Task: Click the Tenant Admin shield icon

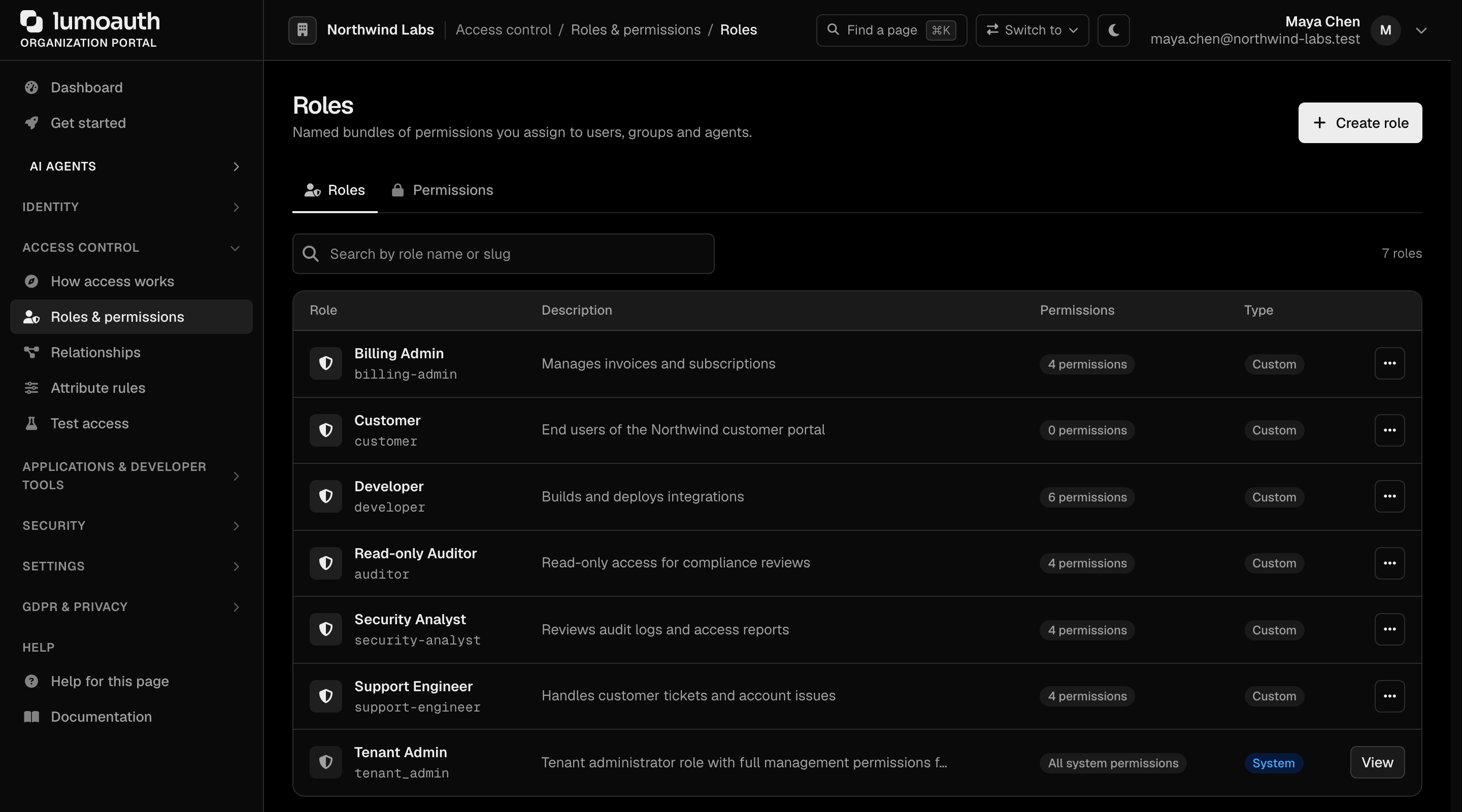Action: (x=326, y=762)
